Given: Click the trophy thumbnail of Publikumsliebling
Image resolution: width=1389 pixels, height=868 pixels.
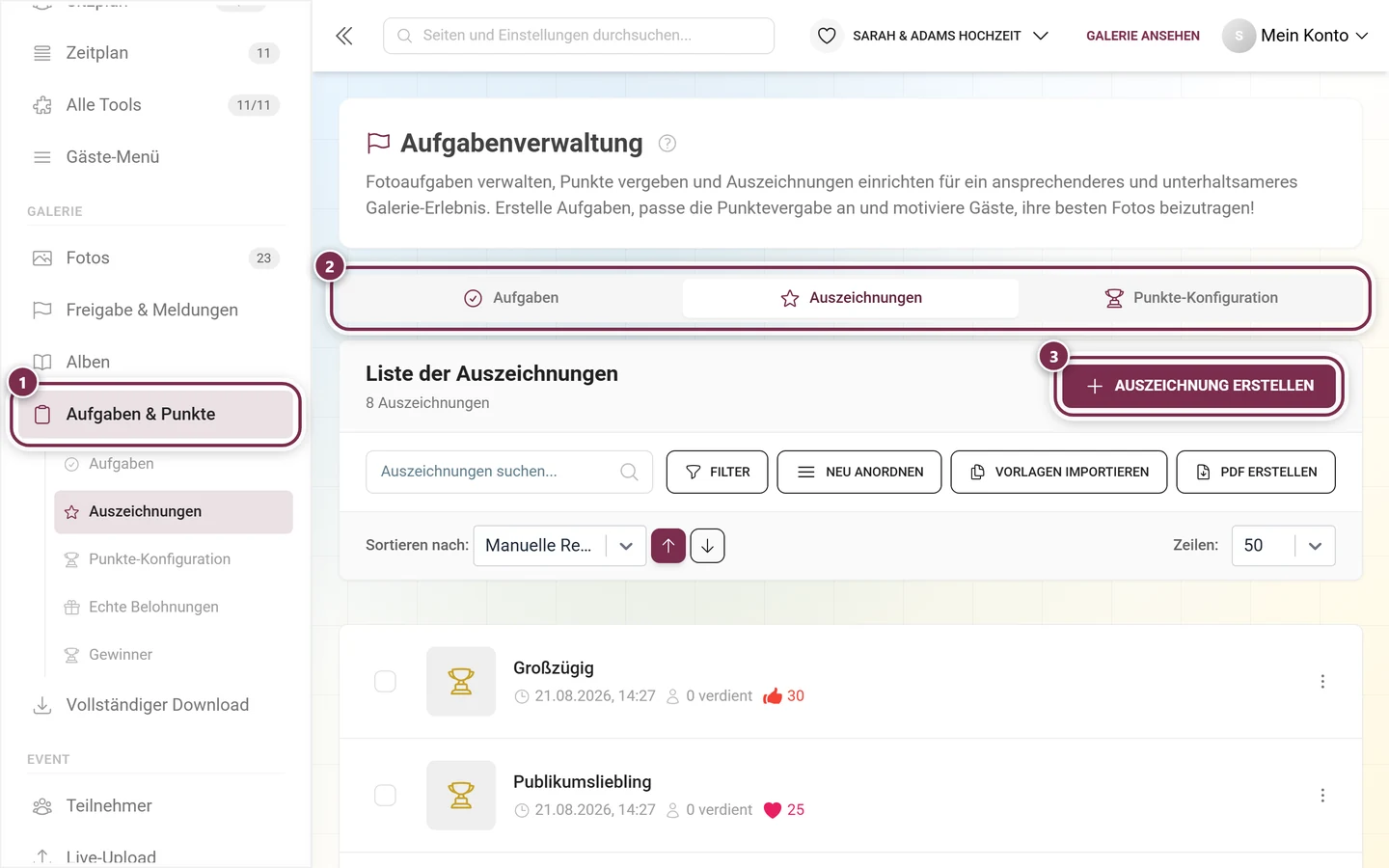Looking at the screenshot, I should pos(461,796).
